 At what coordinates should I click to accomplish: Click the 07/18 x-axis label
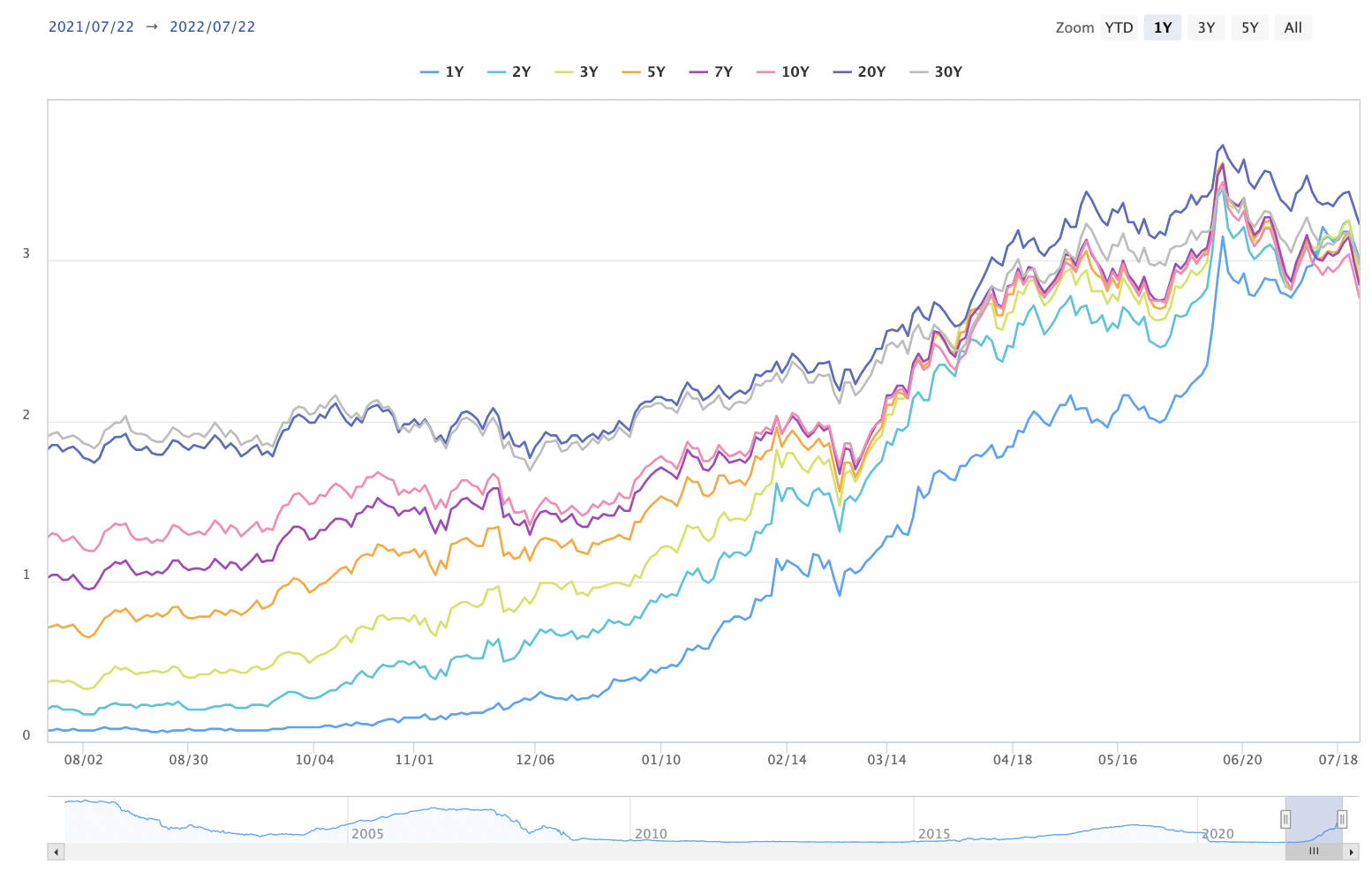coord(1338,760)
